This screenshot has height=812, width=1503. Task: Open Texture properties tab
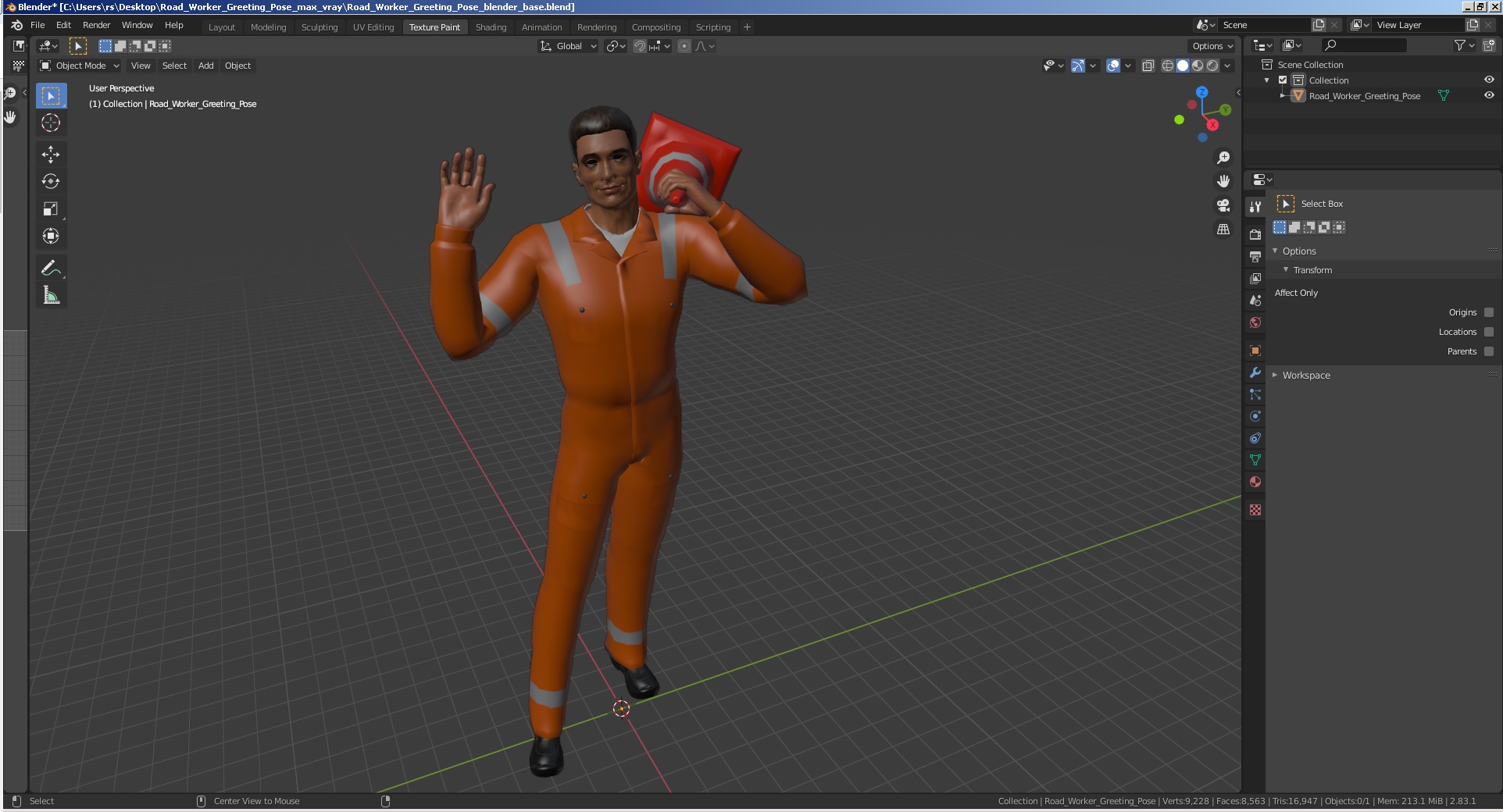point(1255,510)
